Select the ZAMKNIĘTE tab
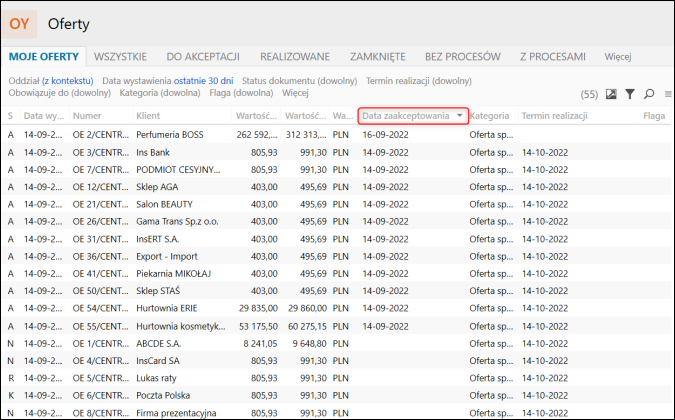 click(378, 57)
